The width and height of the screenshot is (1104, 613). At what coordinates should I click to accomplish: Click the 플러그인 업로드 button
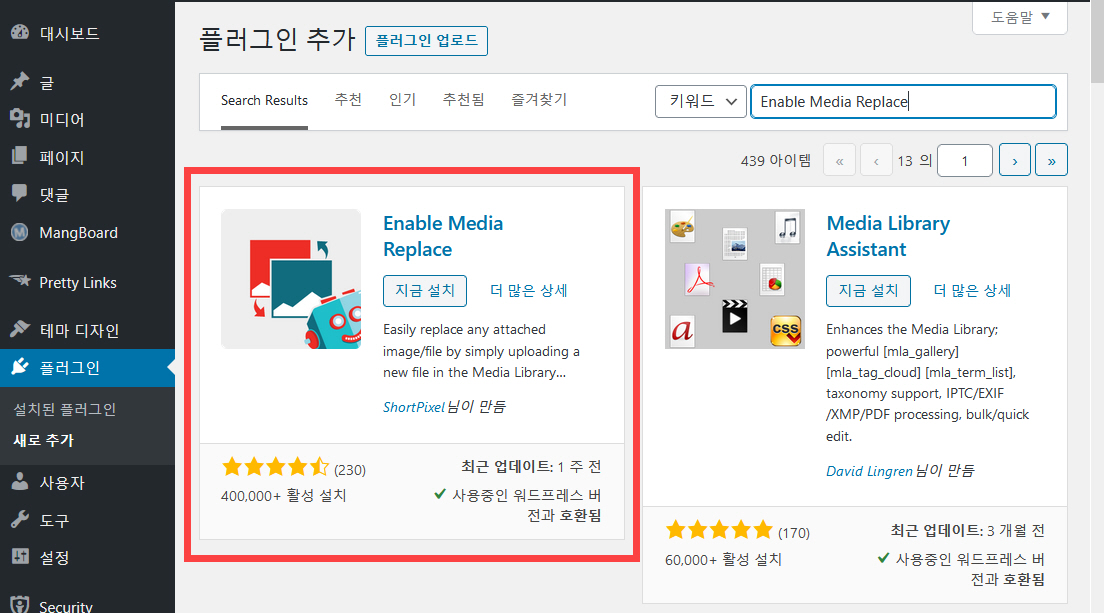pyautogui.click(x=426, y=41)
